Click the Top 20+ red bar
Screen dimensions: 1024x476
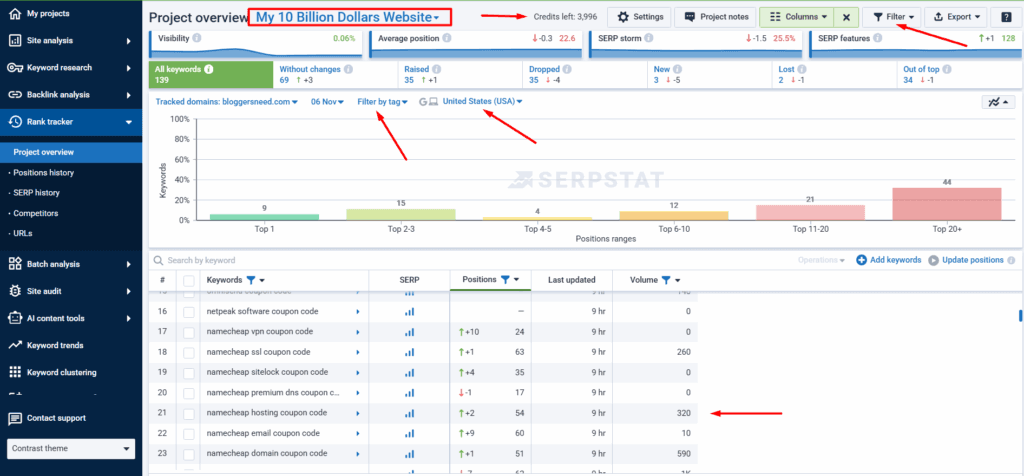coord(946,204)
